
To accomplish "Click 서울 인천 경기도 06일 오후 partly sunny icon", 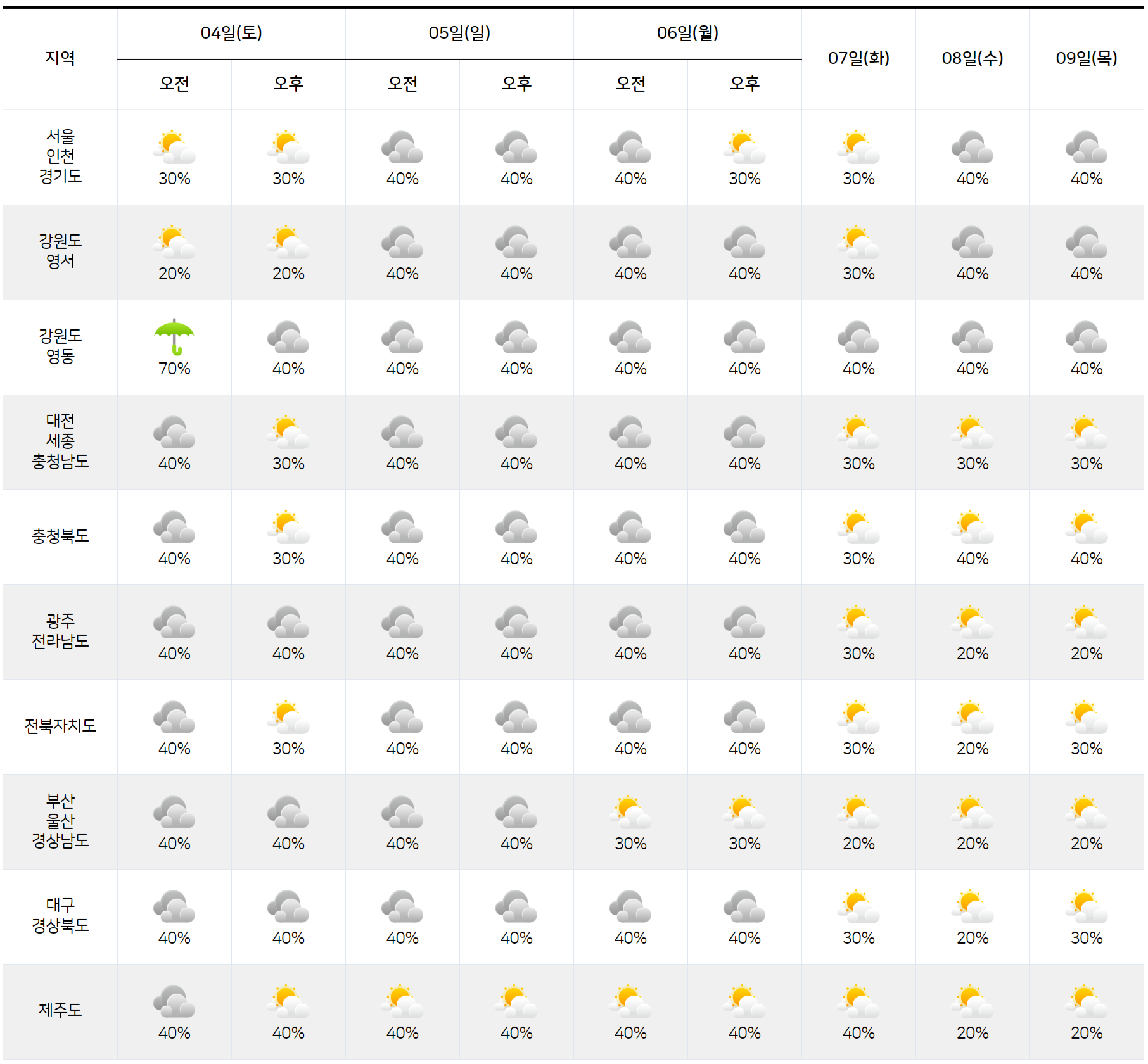I will click(x=744, y=147).
